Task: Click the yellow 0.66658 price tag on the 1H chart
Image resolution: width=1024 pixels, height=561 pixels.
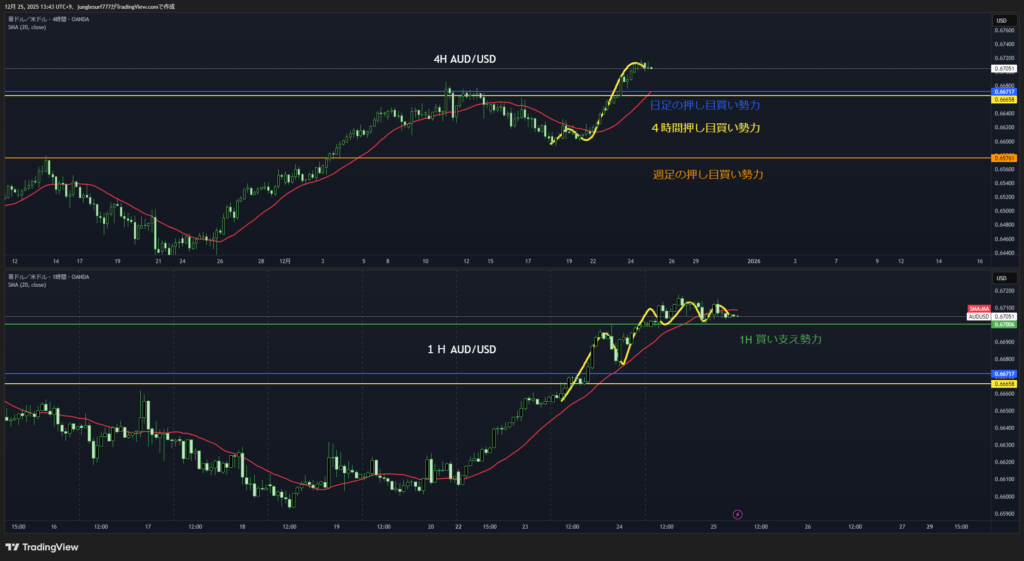Action: (x=1003, y=384)
